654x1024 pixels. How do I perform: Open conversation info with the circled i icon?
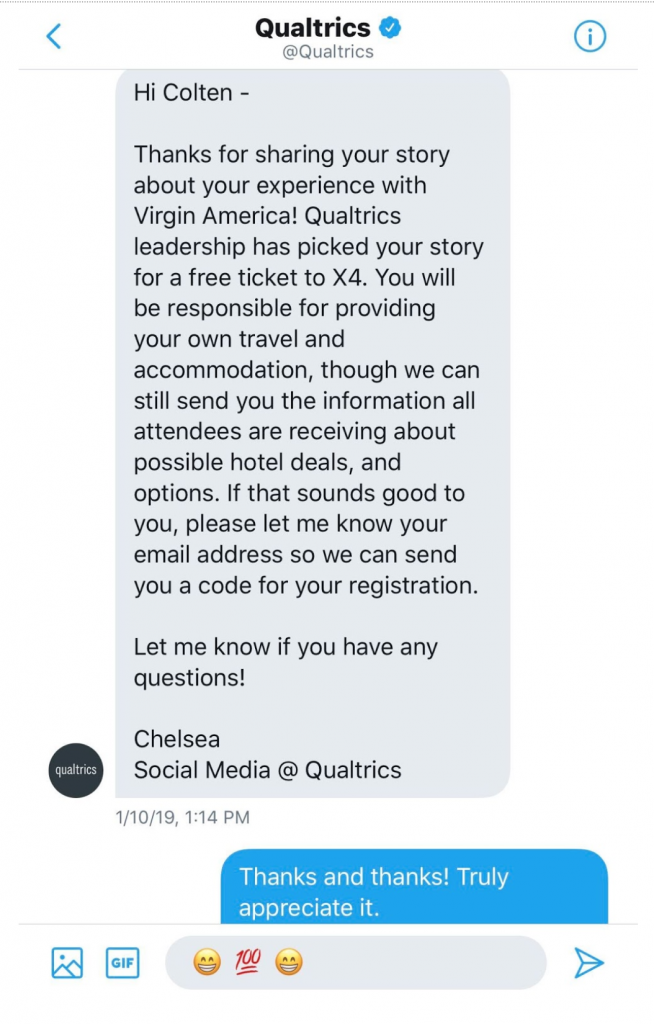(589, 37)
